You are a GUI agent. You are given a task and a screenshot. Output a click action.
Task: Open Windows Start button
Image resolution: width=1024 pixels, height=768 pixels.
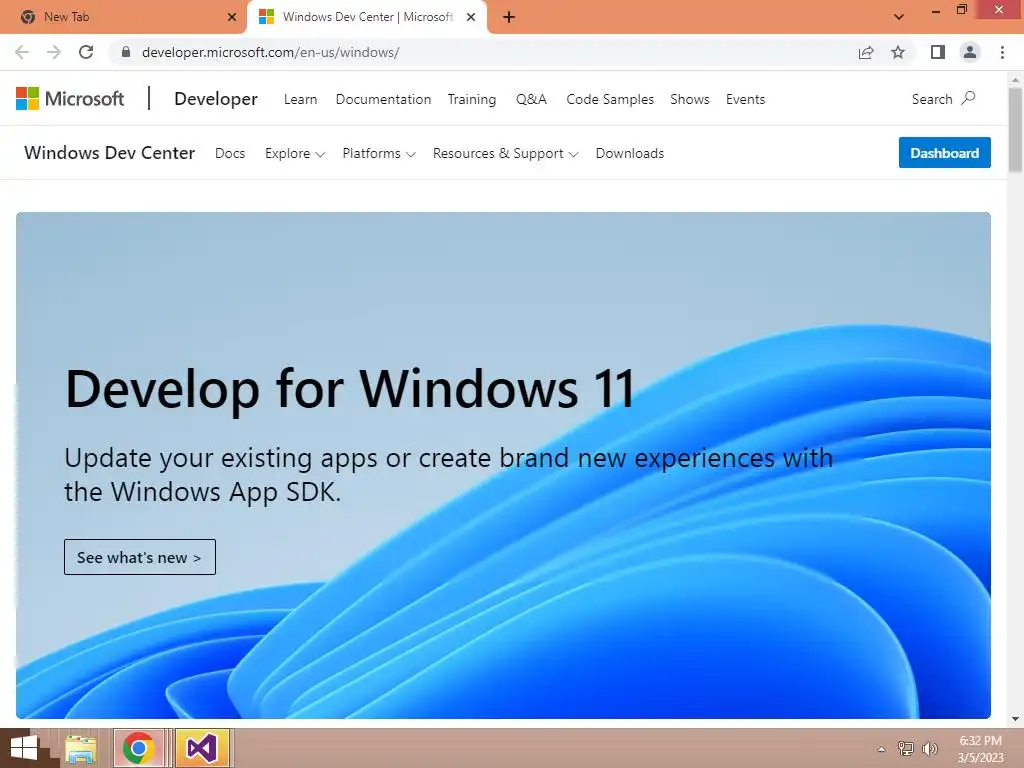[24, 748]
